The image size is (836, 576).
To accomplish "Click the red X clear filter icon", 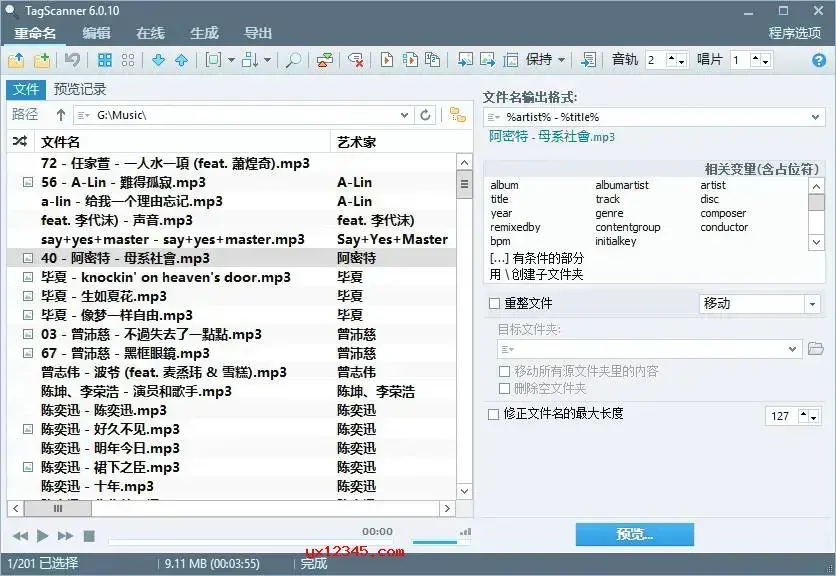I will click(356, 60).
